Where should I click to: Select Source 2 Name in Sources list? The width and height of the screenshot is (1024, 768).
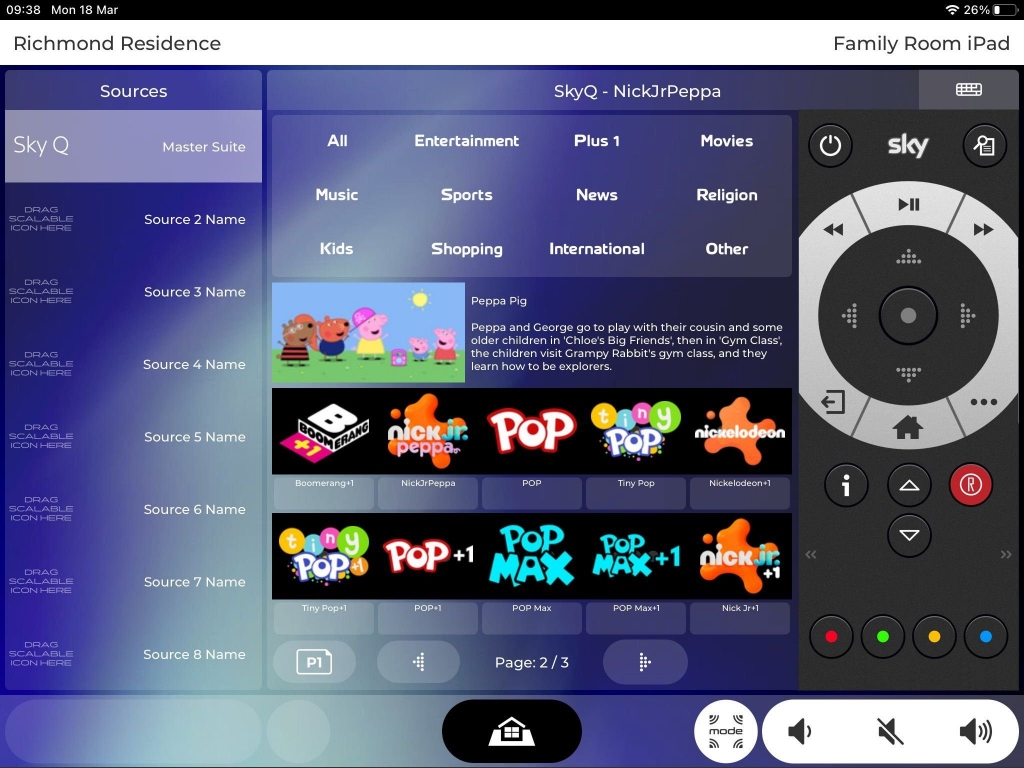pos(133,219)
